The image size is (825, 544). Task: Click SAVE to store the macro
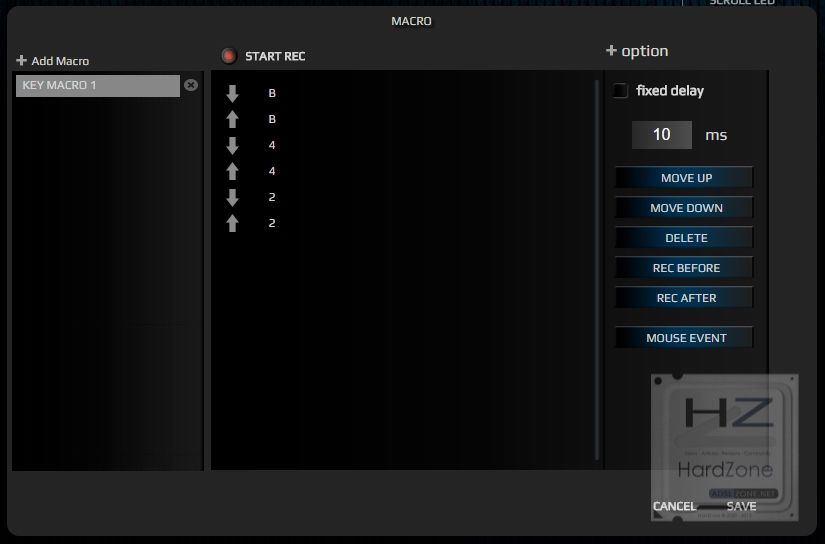741,506
